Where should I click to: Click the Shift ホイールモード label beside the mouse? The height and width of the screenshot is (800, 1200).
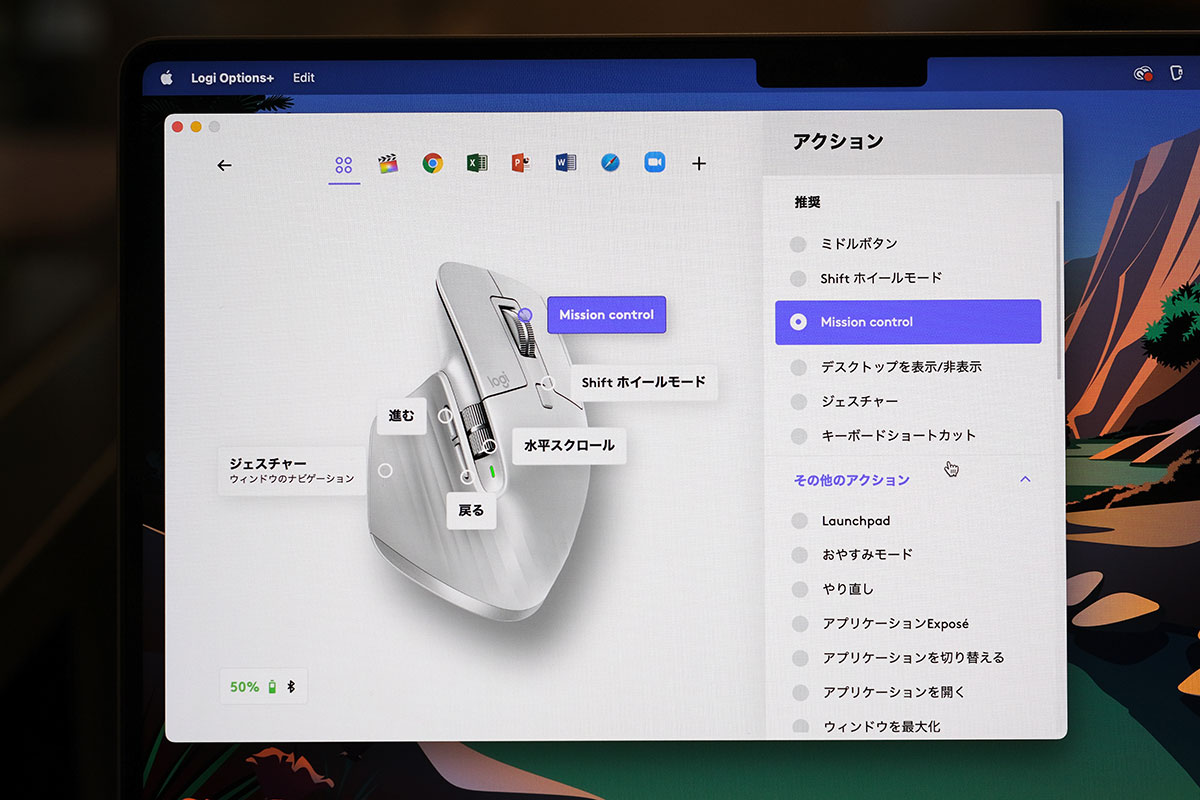pyautogui.click(x=644, y=382)
